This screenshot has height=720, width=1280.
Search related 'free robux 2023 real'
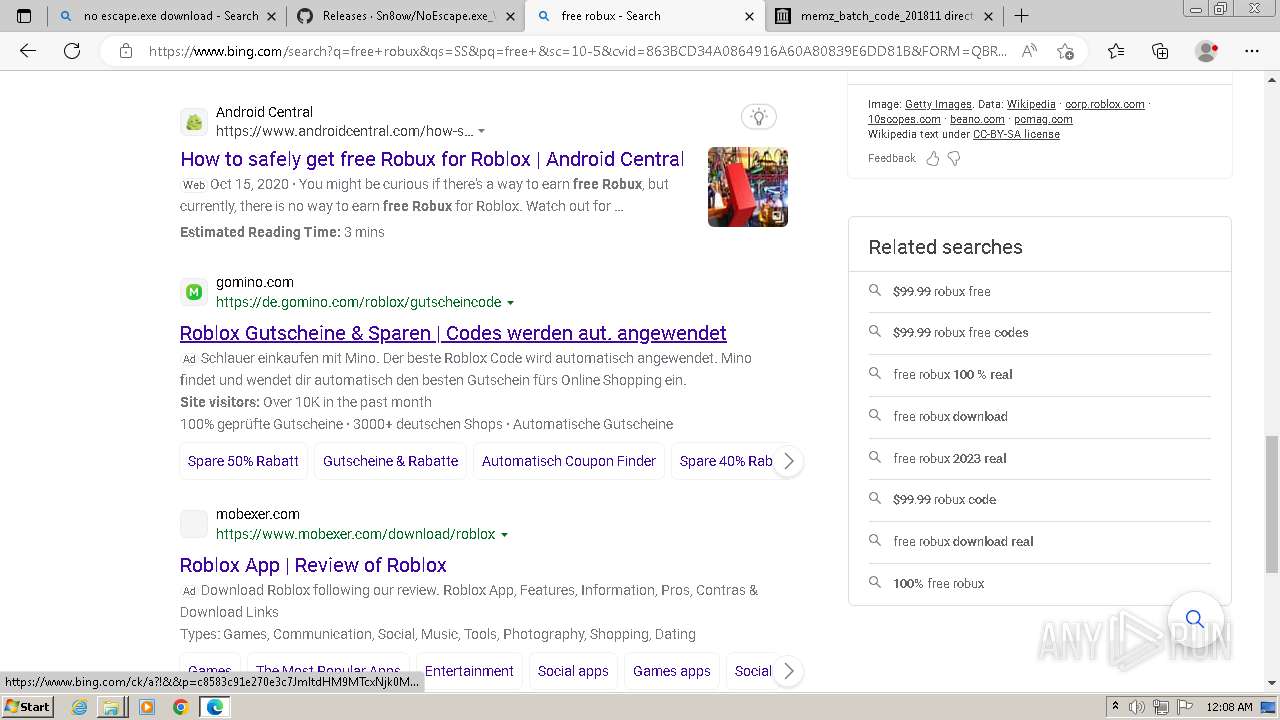[x=1040, y=458]
